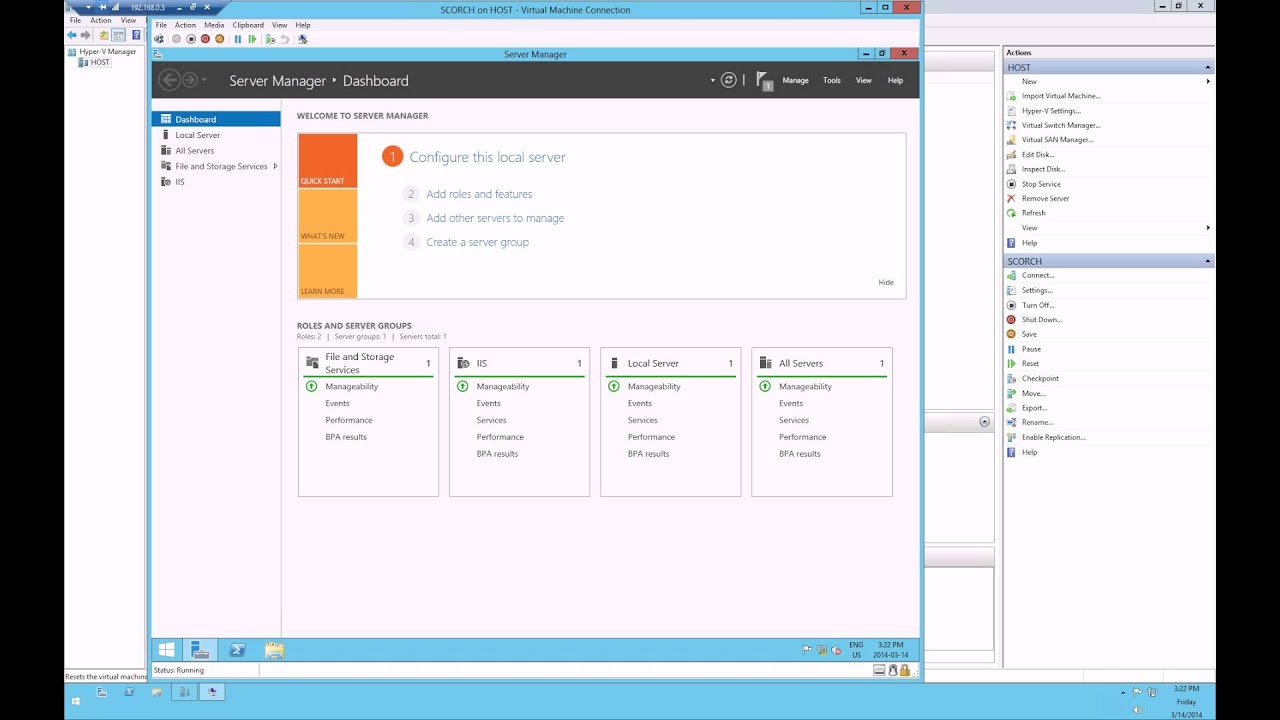This screenshot has width=1280, height=720.
Task: Click the Enhanced Session icon in VM toolbar
Action: click(x=303, y=39)
